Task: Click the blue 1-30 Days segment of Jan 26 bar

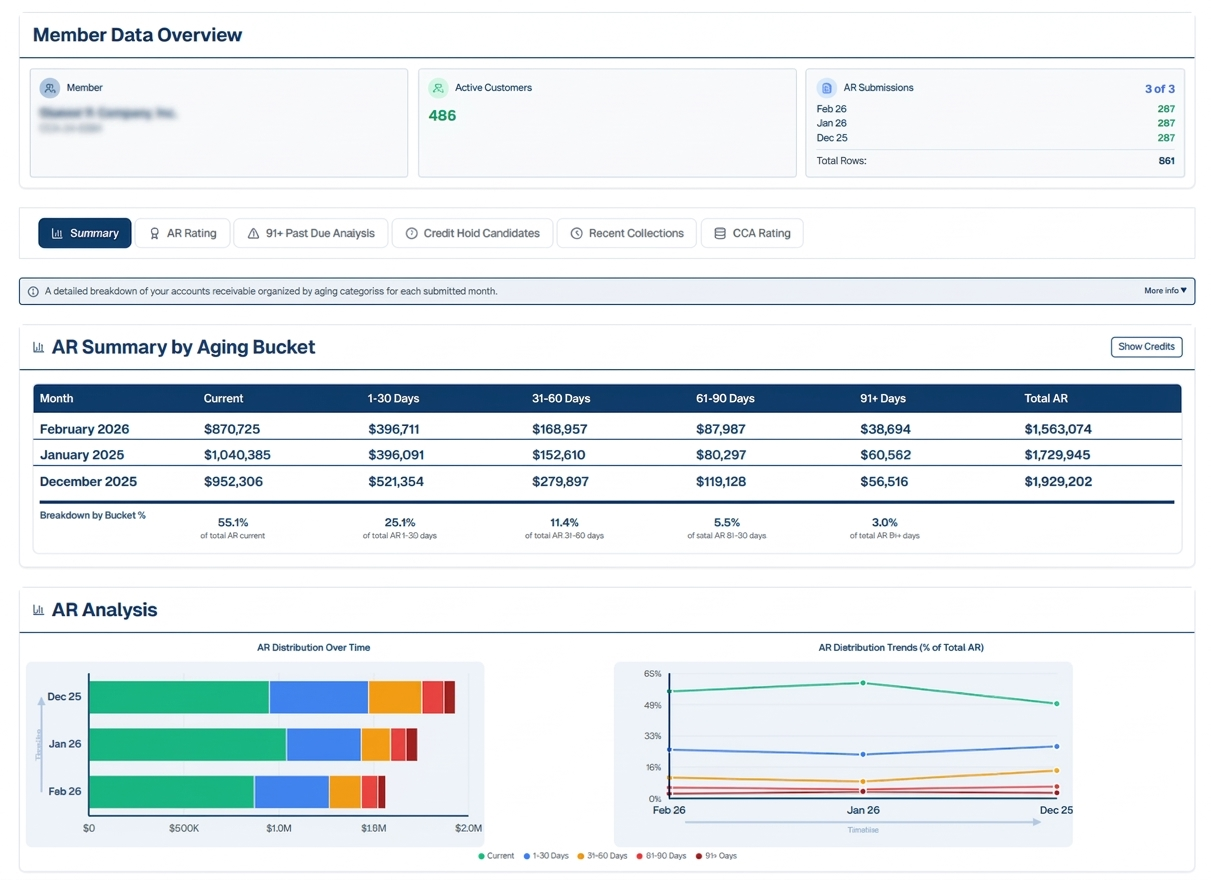Action: click(324, 744)
